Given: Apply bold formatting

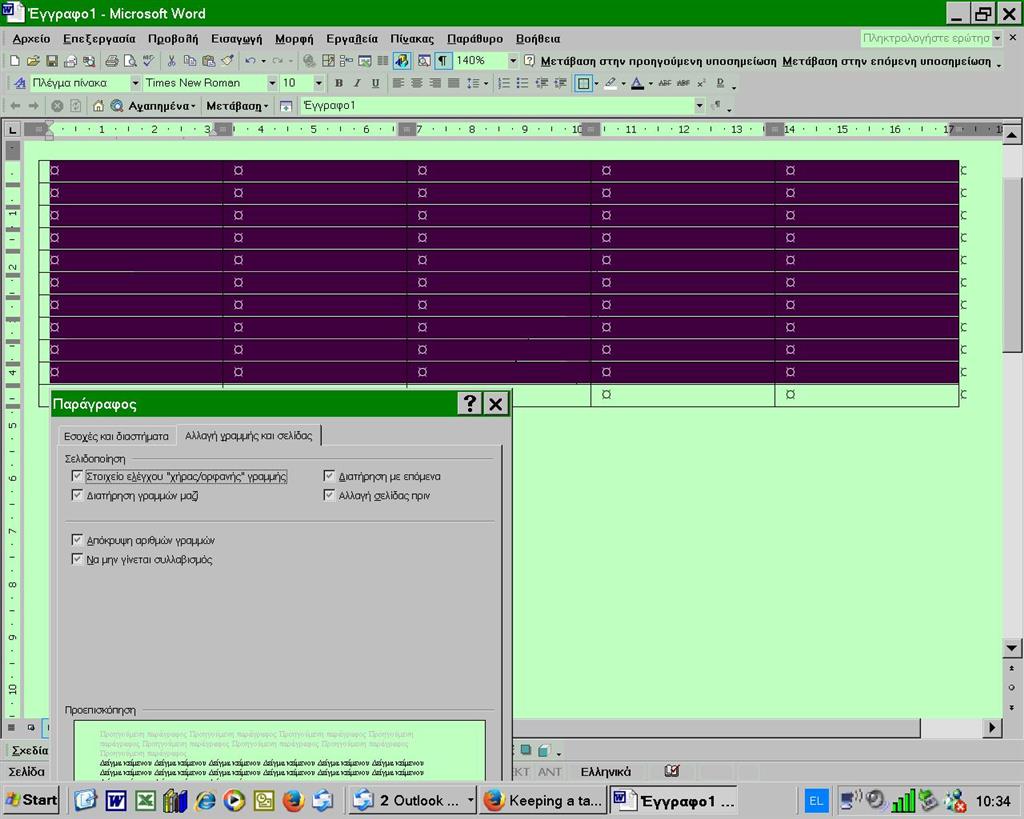Looking at the screenshot, I should 339,83.
